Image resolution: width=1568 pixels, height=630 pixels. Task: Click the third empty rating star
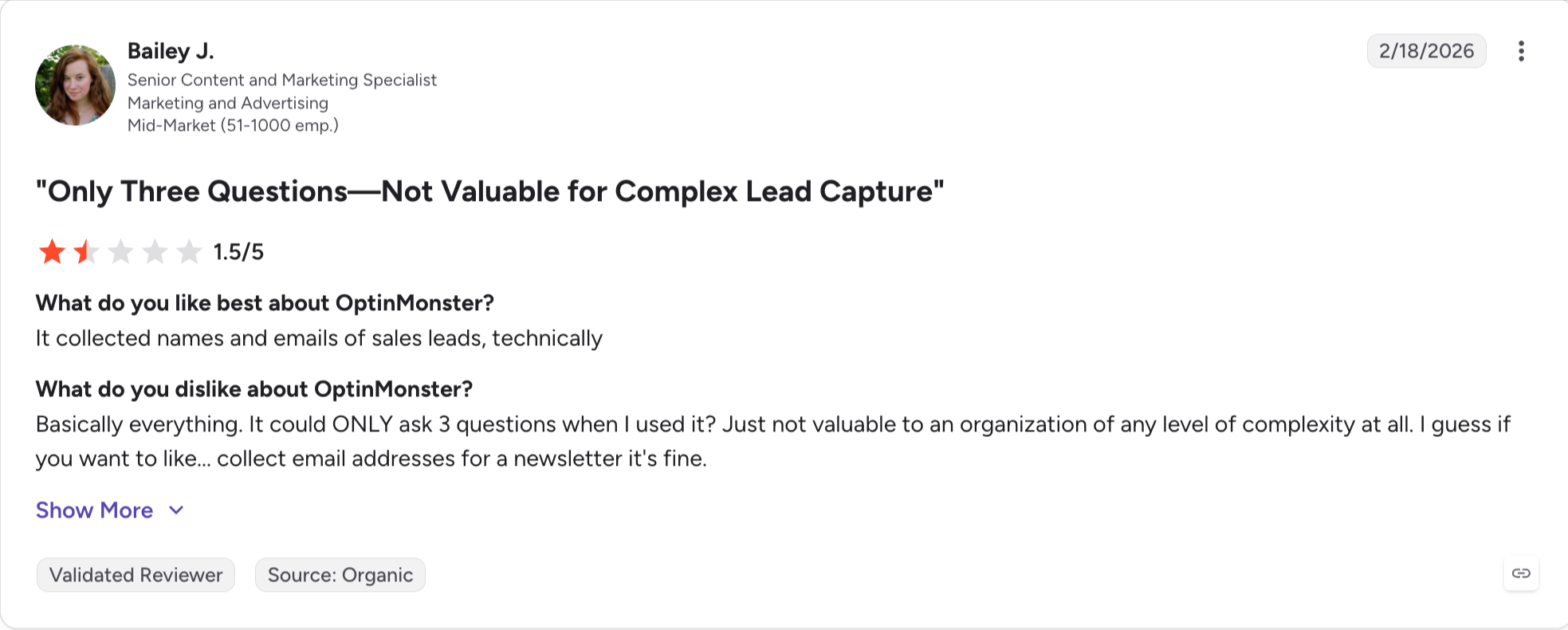pos(120,252)
